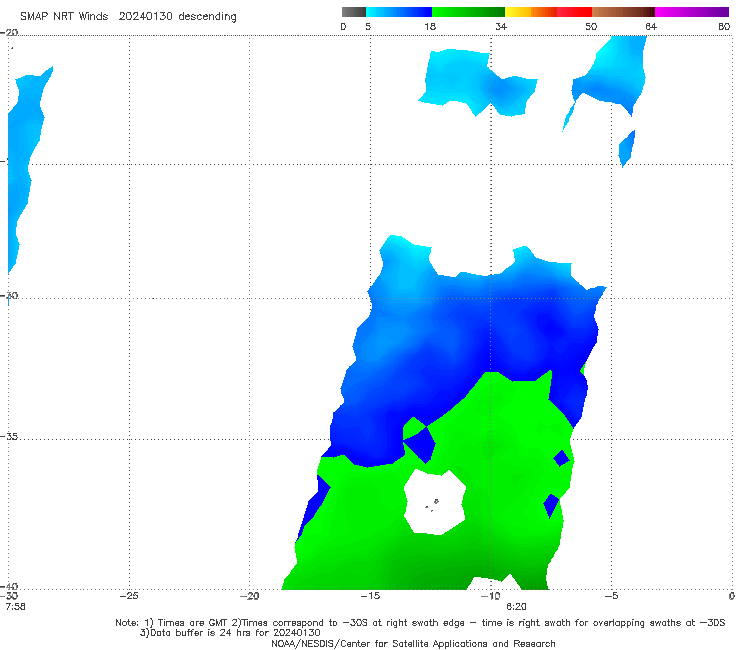Click the white data gap in green wind field
The width and height of the screenshot is (740, 650).
pyautogui.click(x=435, y=502)
